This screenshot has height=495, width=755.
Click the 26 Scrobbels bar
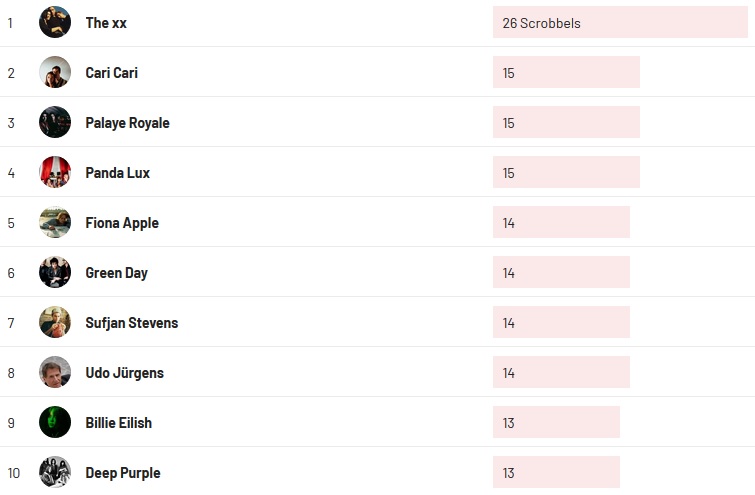click(620, 22)
